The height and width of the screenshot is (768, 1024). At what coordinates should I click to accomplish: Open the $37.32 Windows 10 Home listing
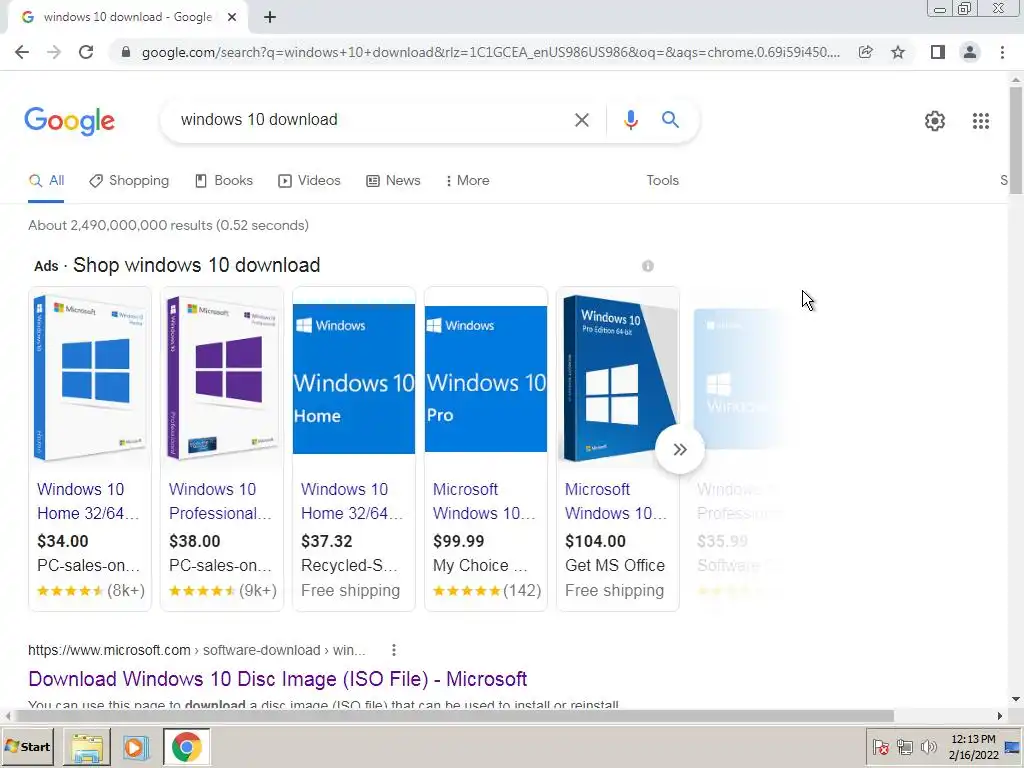[352, 502]
